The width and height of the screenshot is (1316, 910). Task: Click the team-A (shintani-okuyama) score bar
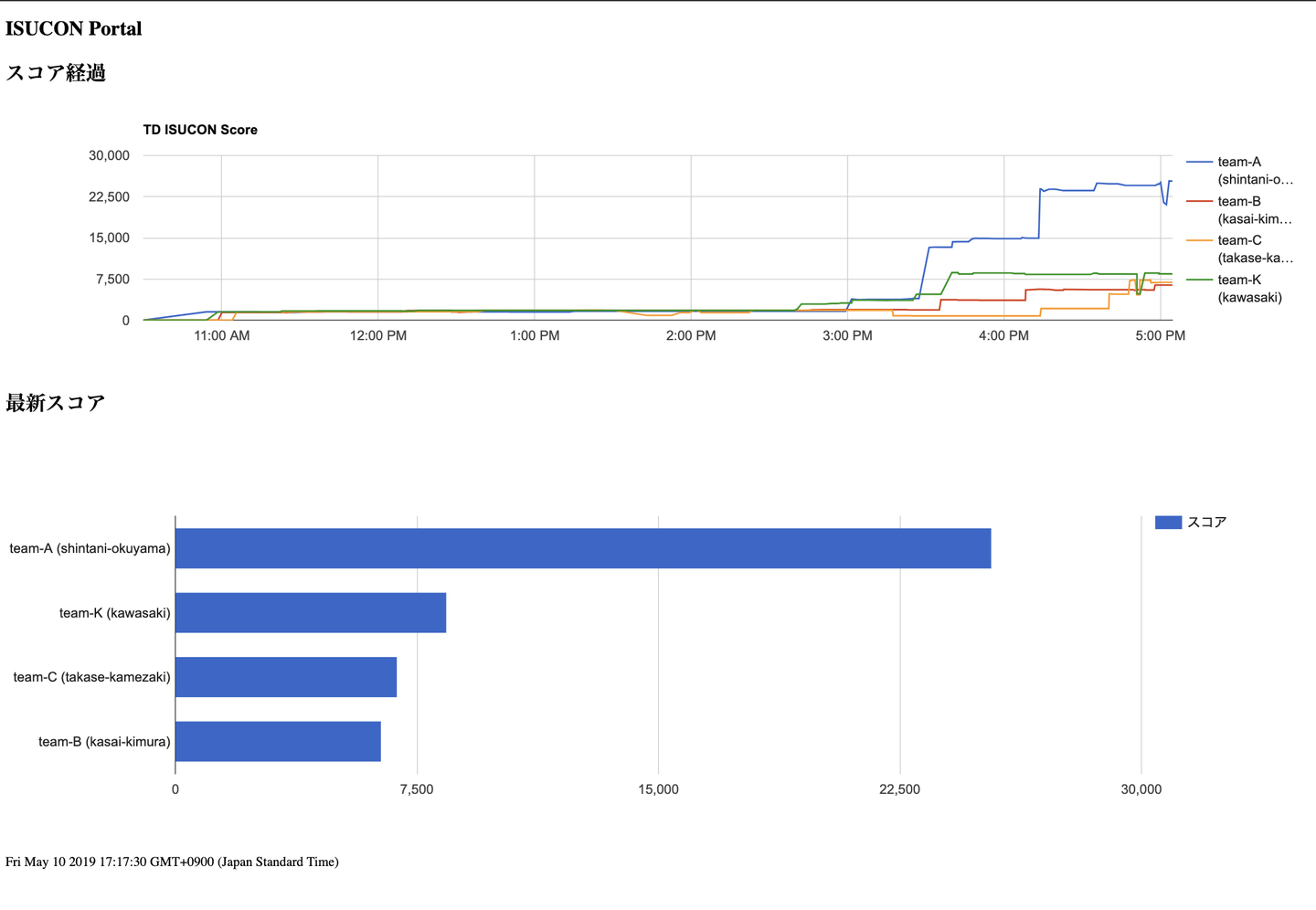583,548
